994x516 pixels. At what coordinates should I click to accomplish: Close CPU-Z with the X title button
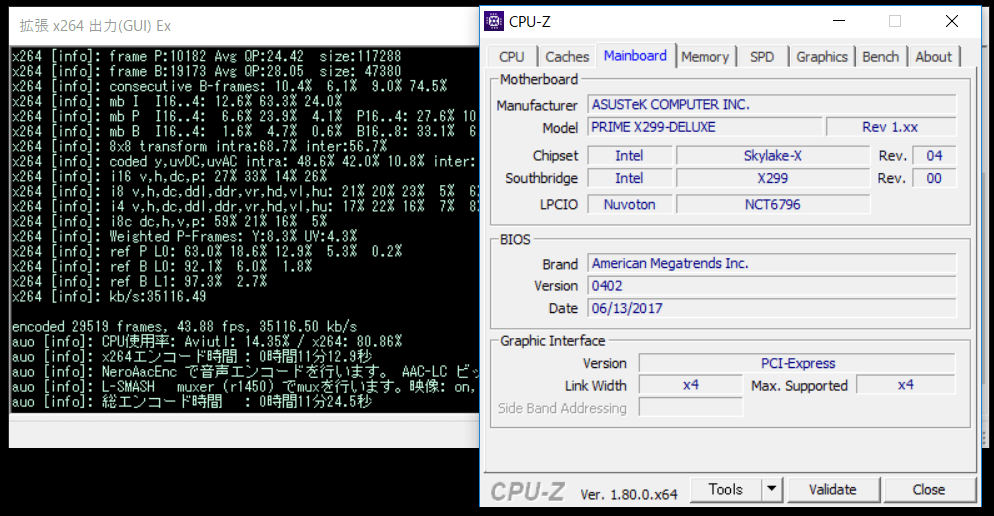952,21
